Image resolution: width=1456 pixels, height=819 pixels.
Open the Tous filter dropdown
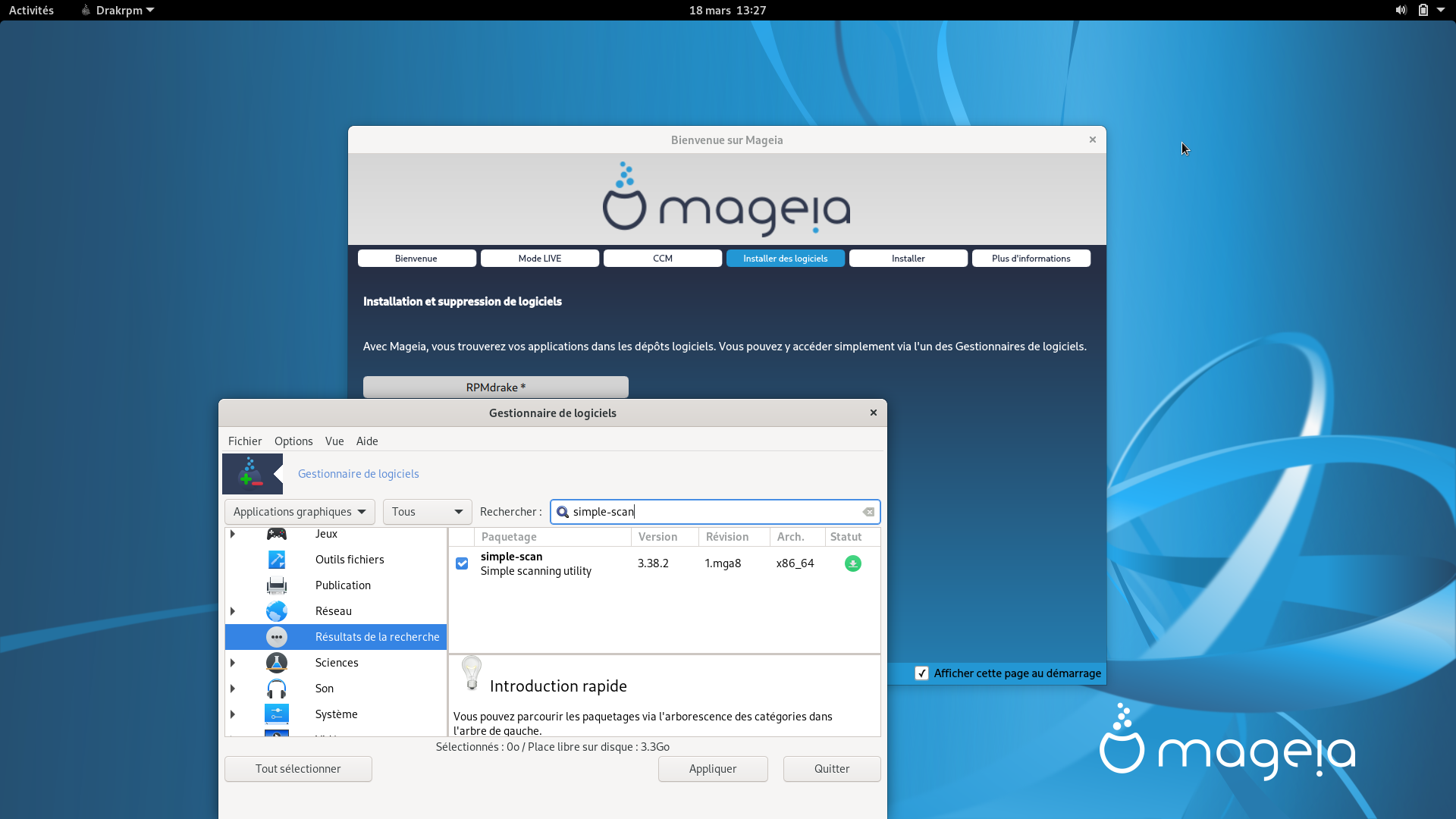[427, 512]
